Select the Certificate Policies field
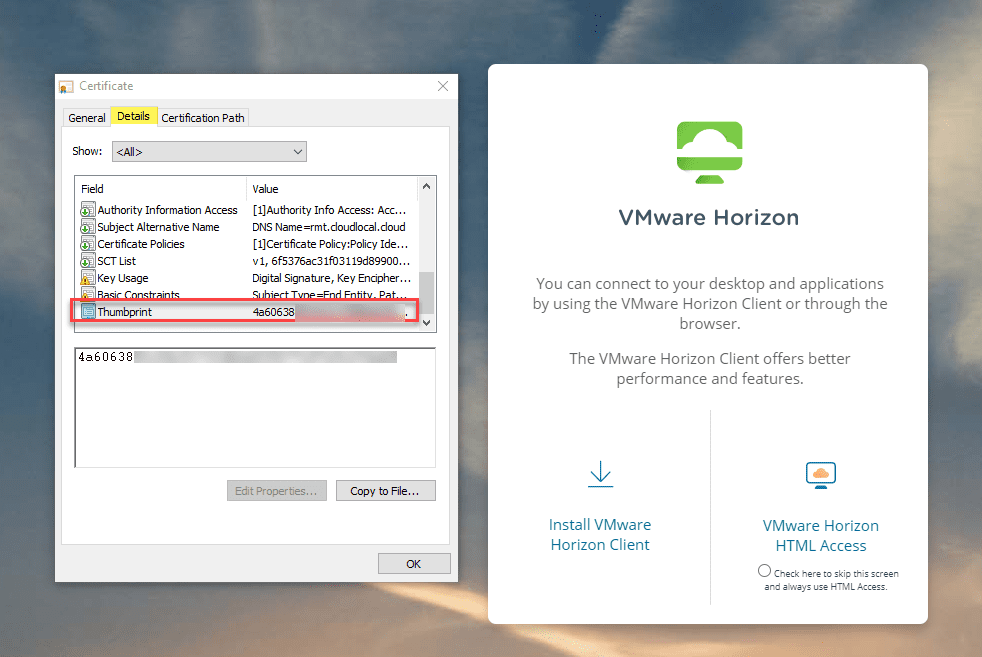The height and width of the screenshot is (657, 982). [246, 244]
